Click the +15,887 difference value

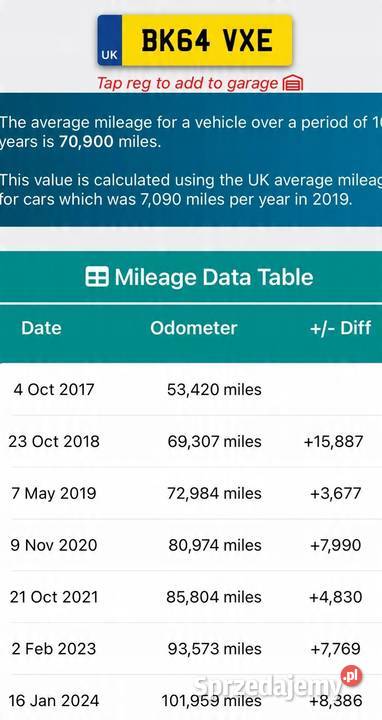coord(333,442)
